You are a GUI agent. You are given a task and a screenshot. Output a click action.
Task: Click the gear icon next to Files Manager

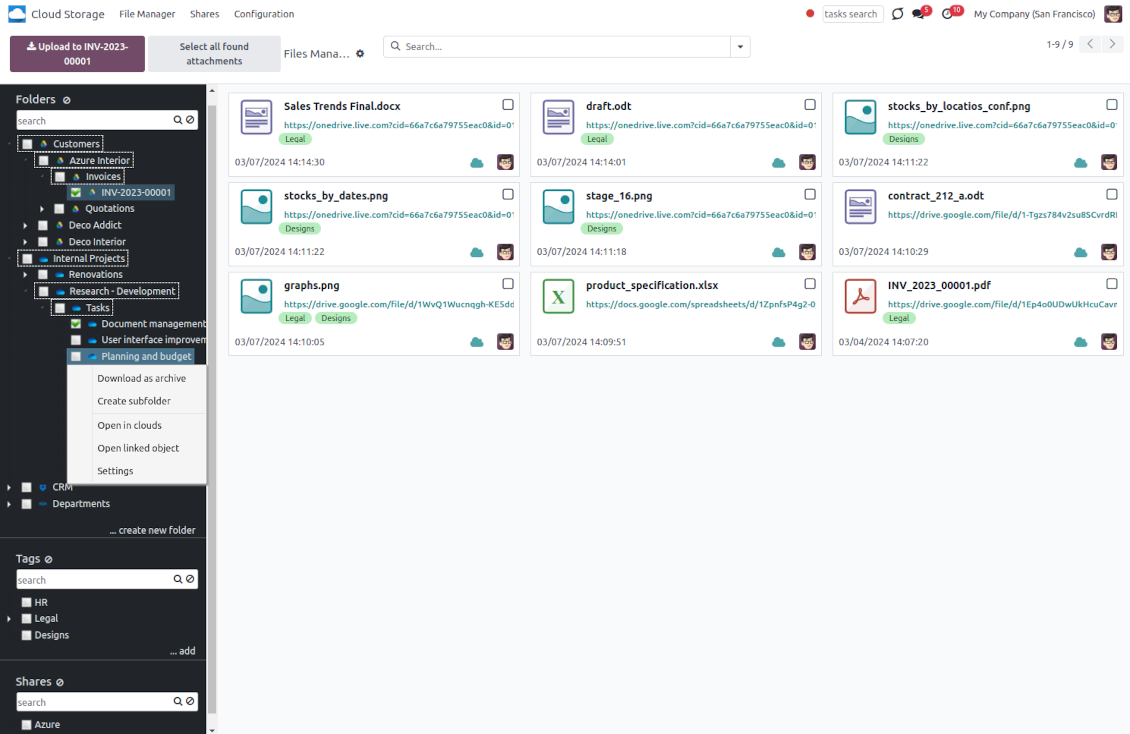coord(360,53)
